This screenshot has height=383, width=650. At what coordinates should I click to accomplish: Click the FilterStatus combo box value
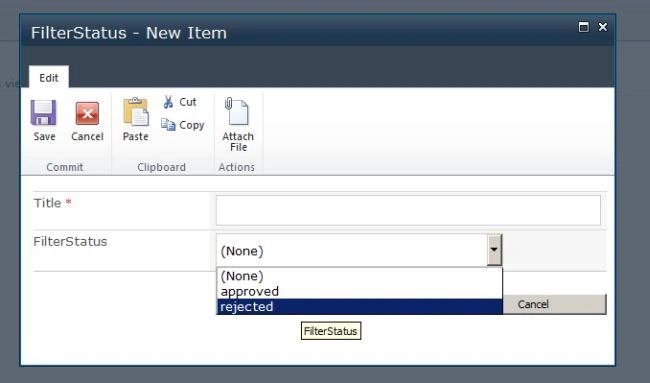click(352, 250)
